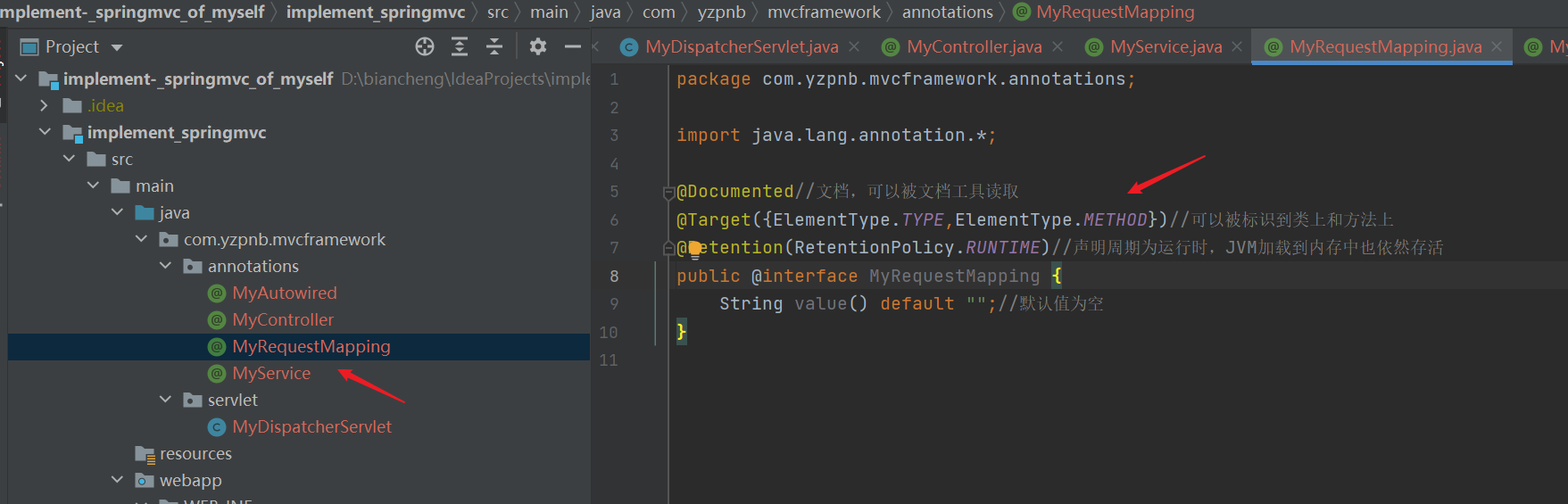The width and height of the screenshot is (1568, 504).
Task: Click the import java.lang.annotation line
Action: coord(836,136)
